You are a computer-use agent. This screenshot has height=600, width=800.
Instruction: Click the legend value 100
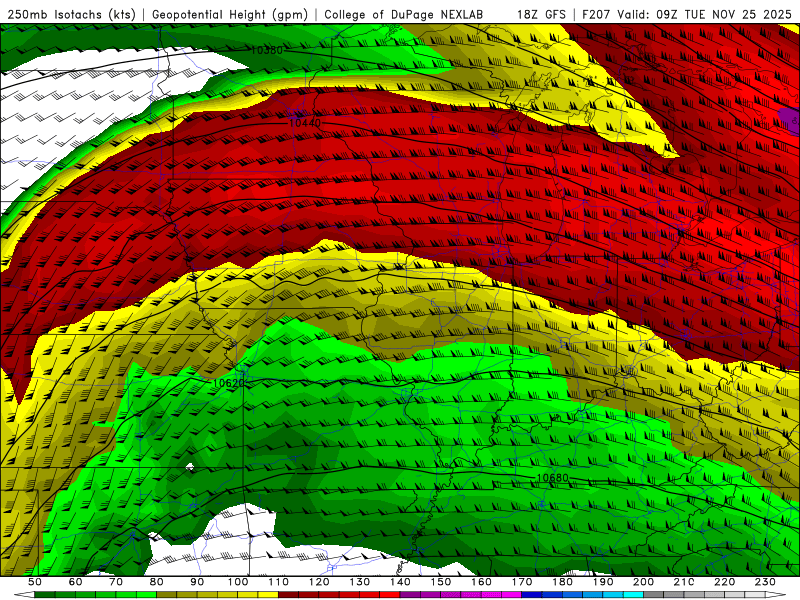click(x=238, y=582)
